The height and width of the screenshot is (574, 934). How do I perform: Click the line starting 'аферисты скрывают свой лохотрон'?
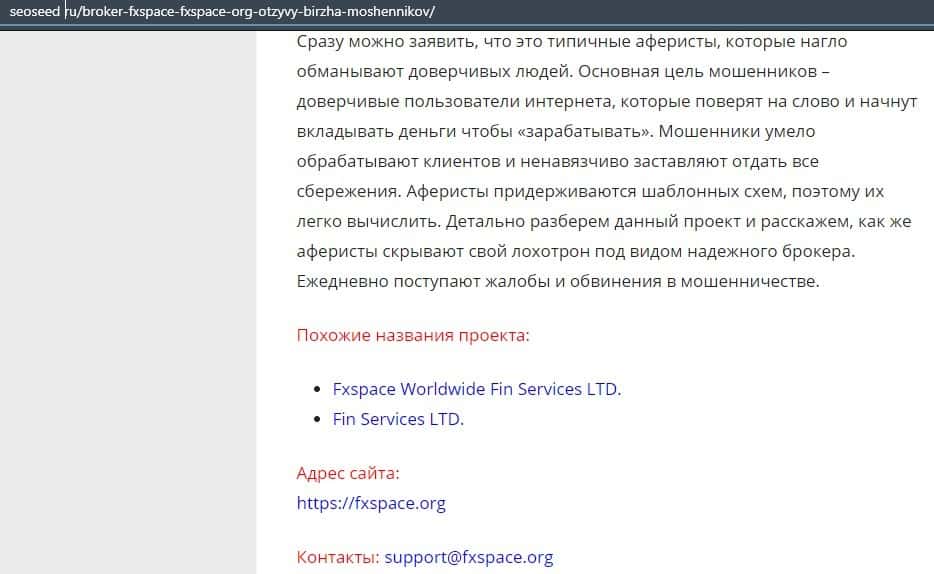click(x=576, y=251)
